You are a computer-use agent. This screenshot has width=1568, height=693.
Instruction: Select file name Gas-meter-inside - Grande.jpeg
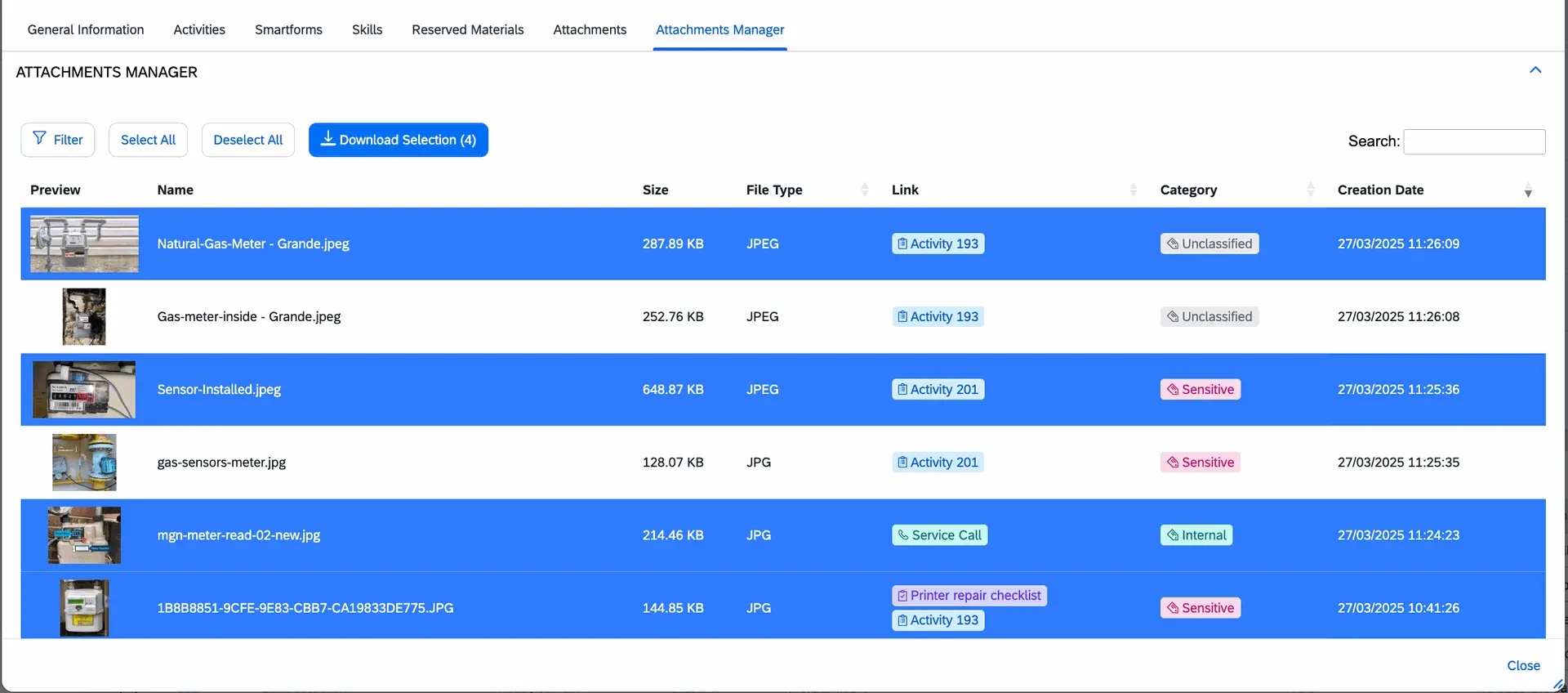pyautogui.click(x=249, y=316)
